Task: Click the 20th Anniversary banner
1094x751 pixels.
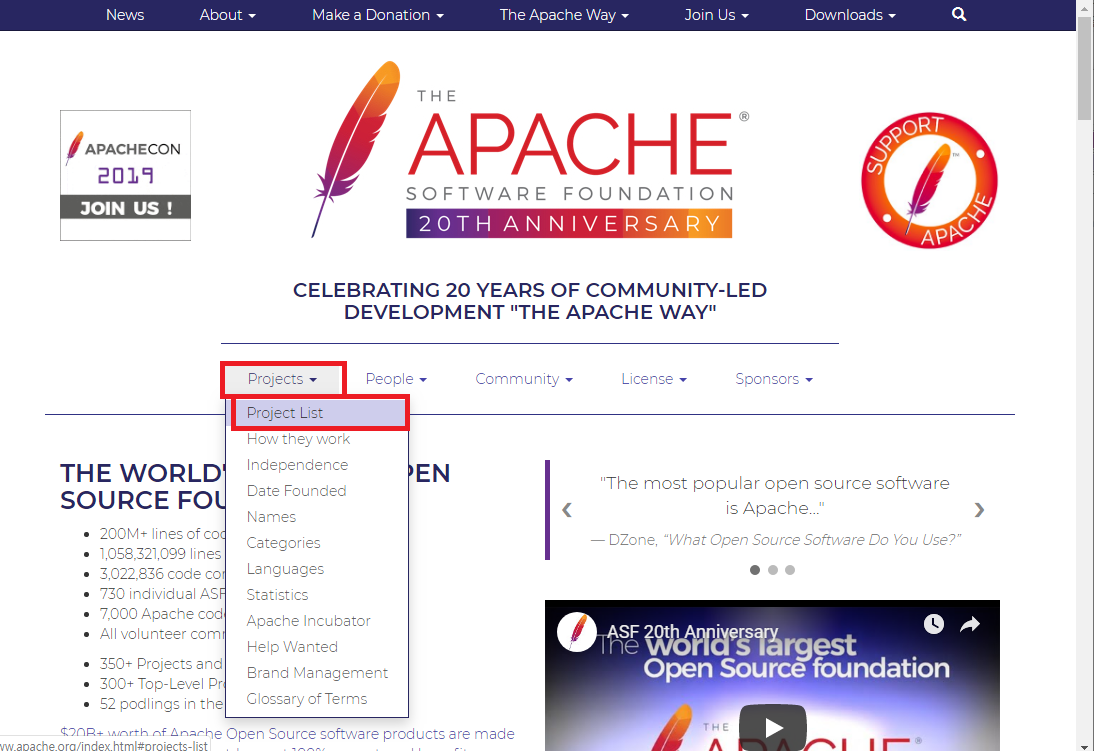Action: (569, 223)
